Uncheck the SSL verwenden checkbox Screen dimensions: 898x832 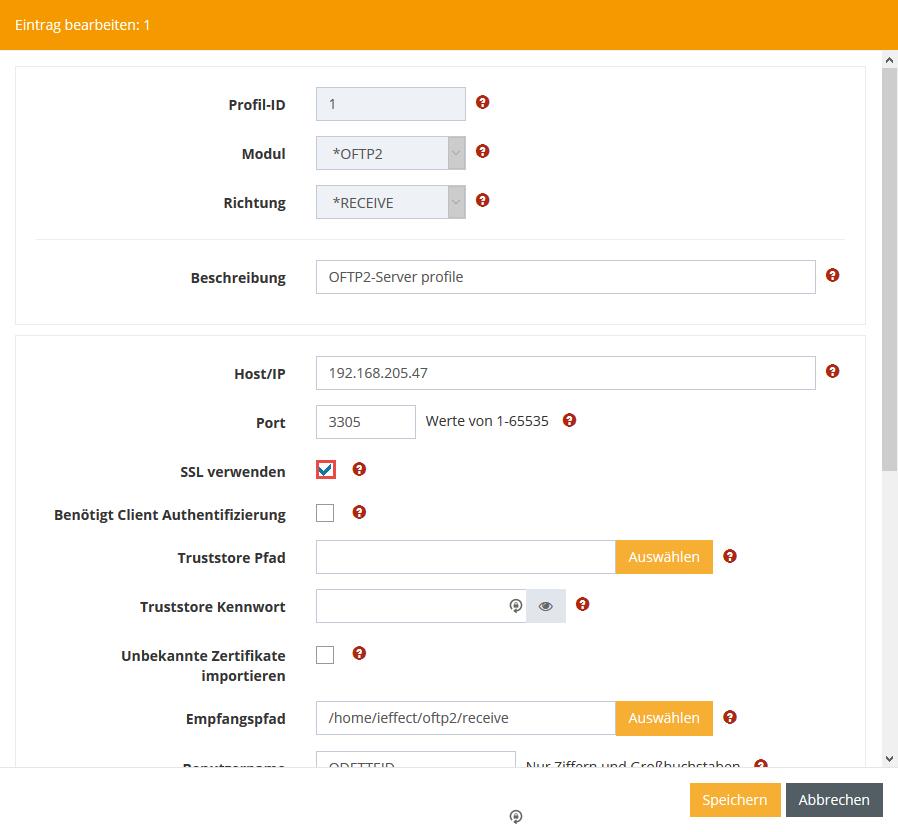coord(325,470)
